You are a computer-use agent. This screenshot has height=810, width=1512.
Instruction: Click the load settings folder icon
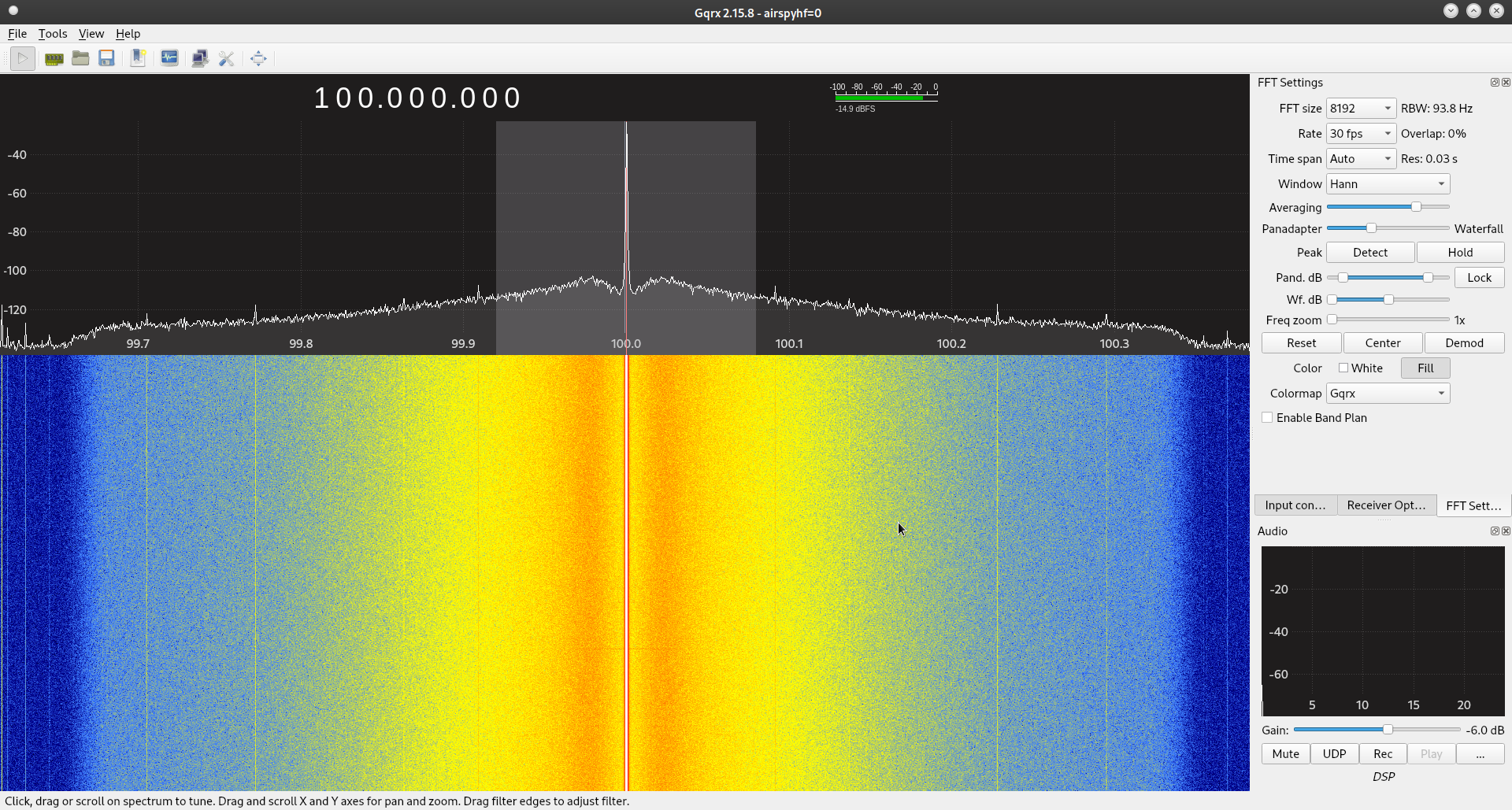tap(80, 58)
